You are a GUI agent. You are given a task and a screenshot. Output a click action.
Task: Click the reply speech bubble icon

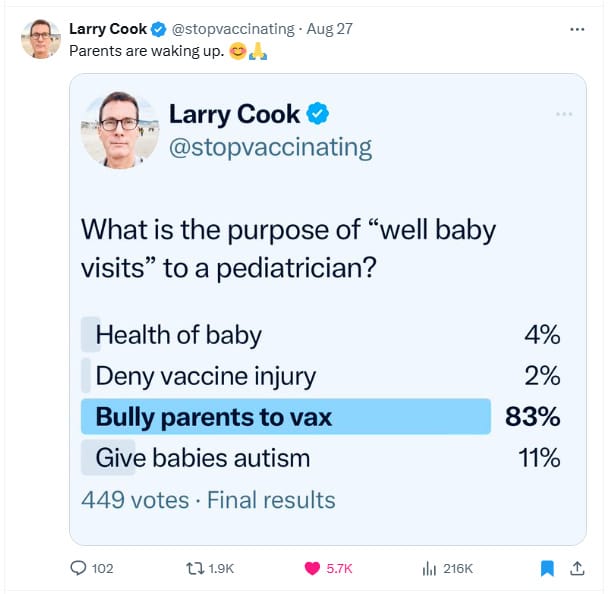pyautogui.click(x=78, y=568)
